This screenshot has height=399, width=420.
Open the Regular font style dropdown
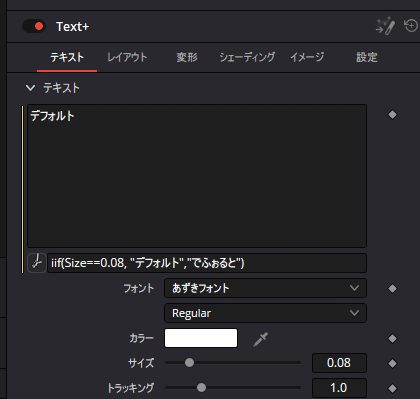265,313
